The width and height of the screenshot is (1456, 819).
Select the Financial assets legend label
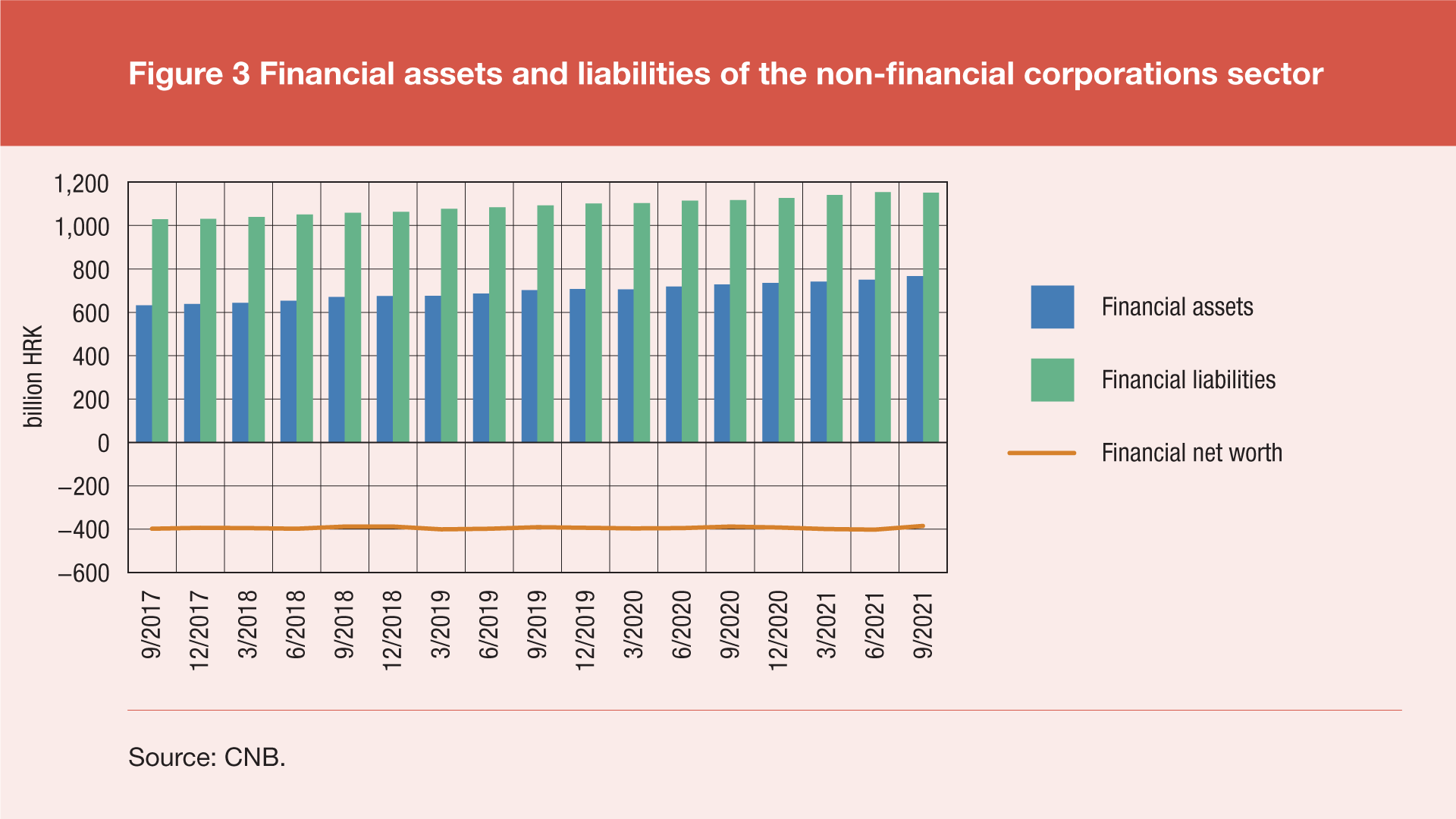1177,307
